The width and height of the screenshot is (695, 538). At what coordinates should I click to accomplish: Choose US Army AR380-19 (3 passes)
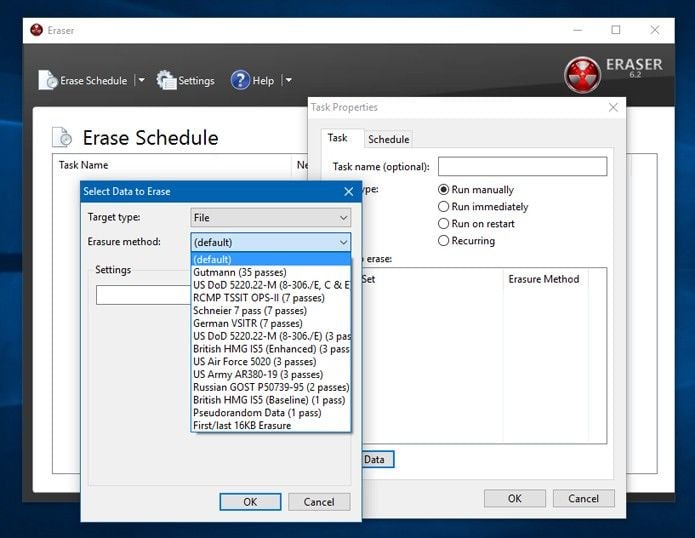coord(271,374)
